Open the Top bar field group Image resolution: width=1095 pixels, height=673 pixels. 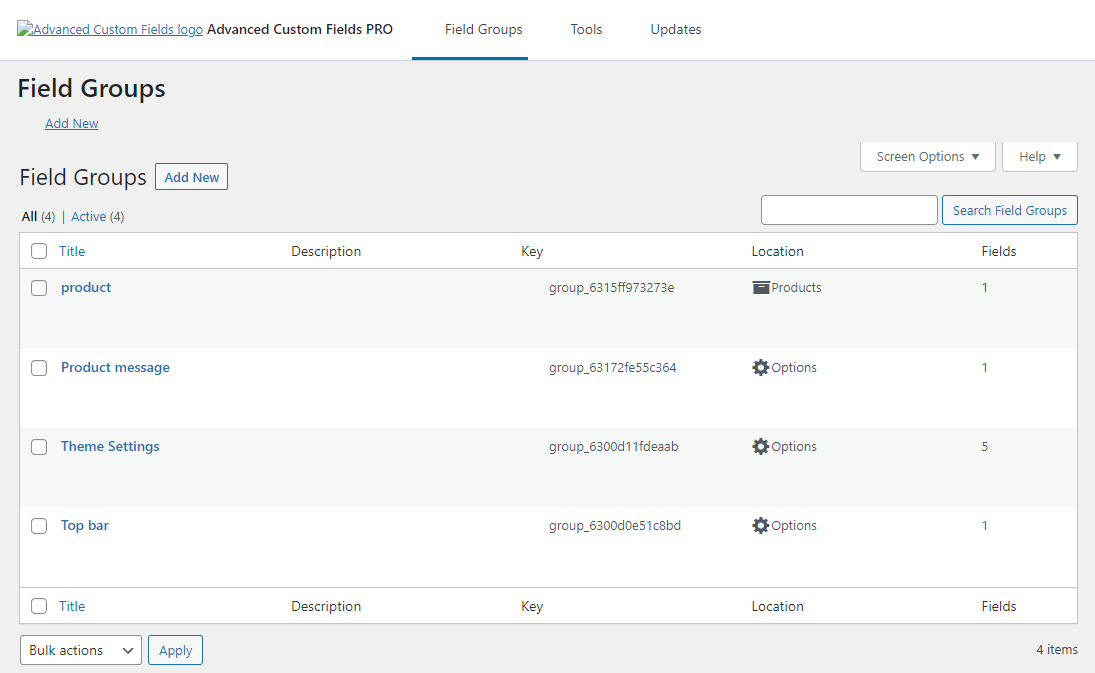coord(84,525)
